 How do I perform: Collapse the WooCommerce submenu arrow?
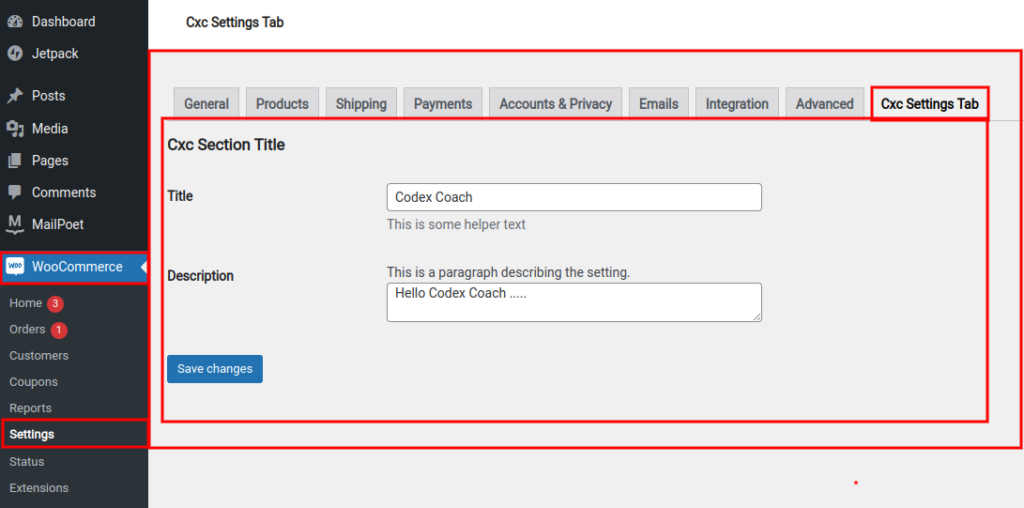tap(144, 267)
